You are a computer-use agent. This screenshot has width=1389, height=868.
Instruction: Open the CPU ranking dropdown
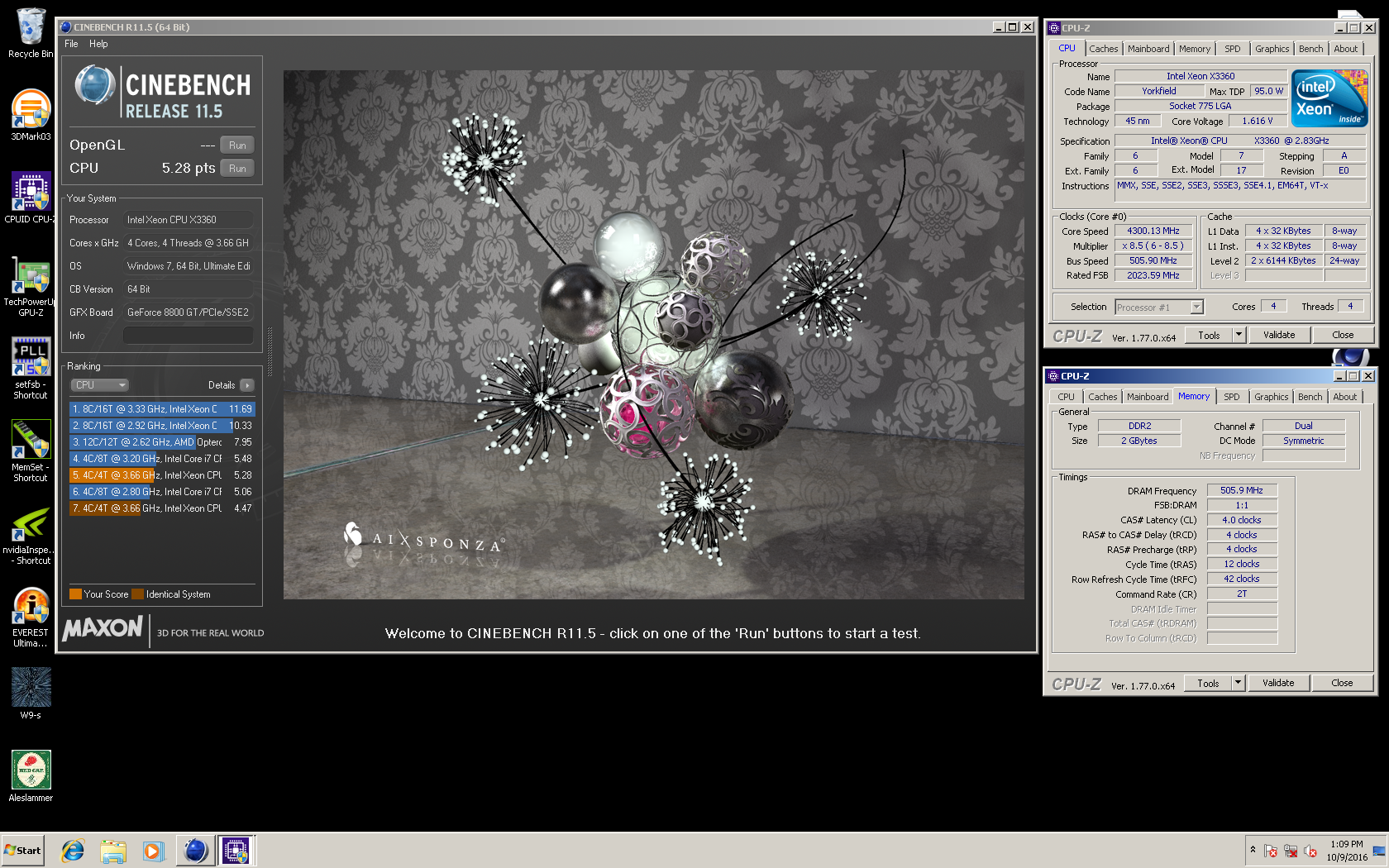click(99, 385)
